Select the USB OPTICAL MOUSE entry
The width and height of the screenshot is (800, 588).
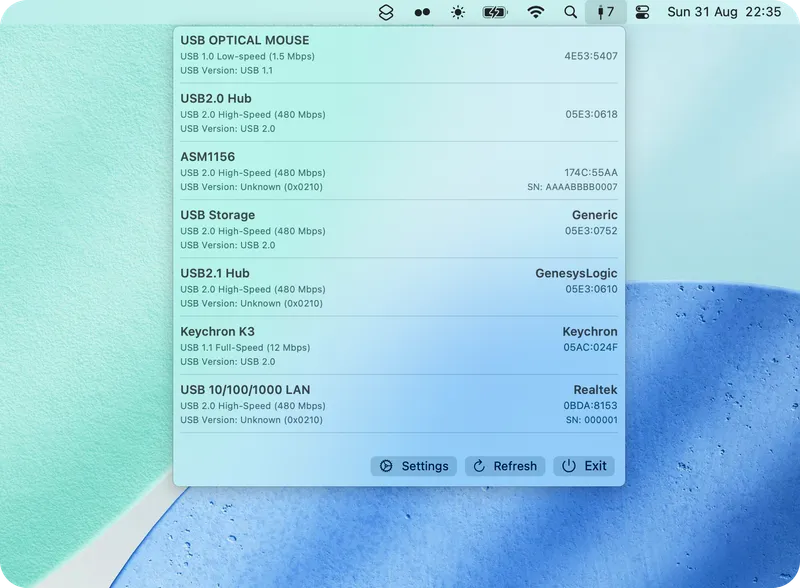coord(400,55)
